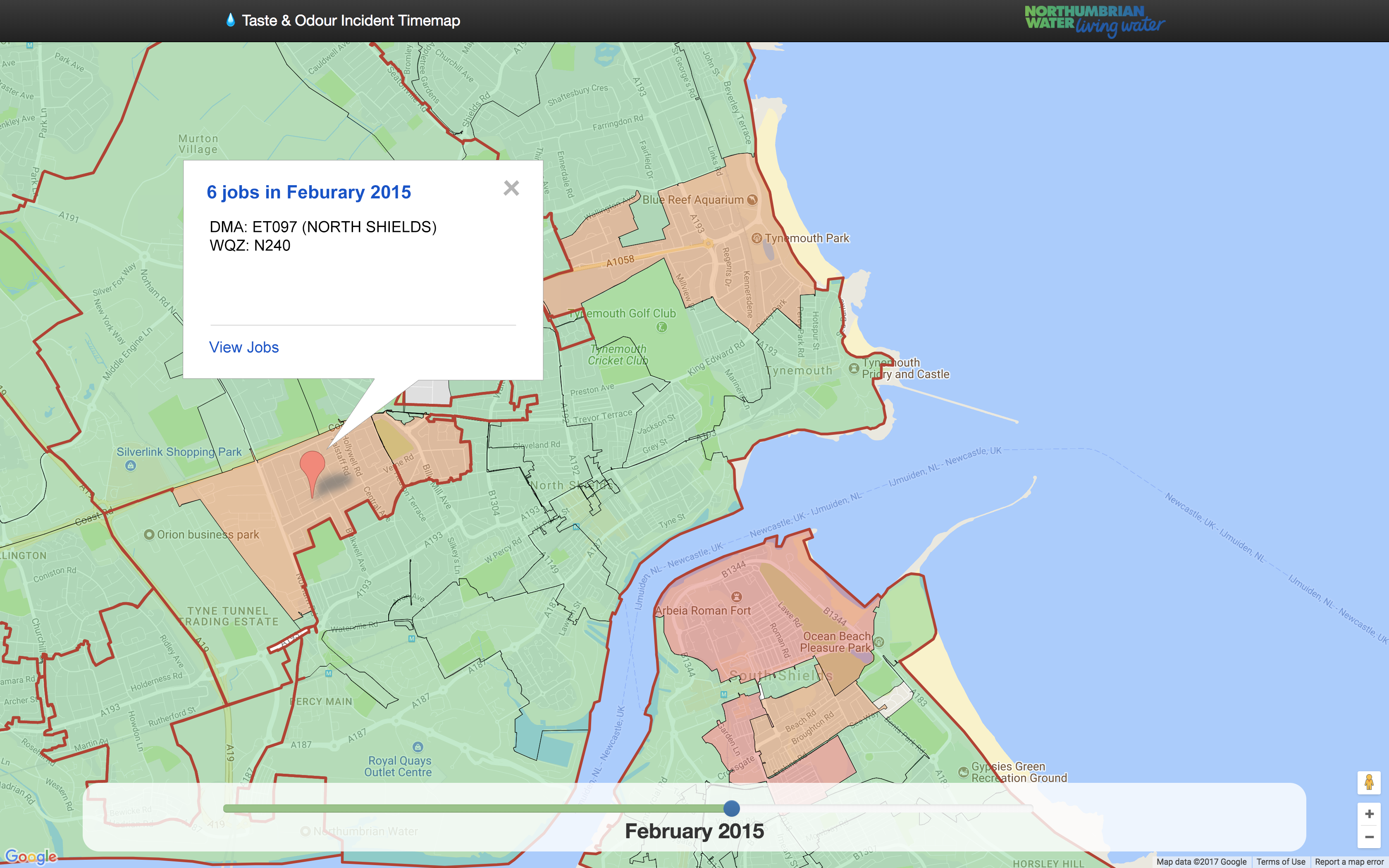Click the Blue Reef Aquarium marker icon
The height and width of the screenshot is (868, 1389).
pyautogui.click(x=752, y=200)
